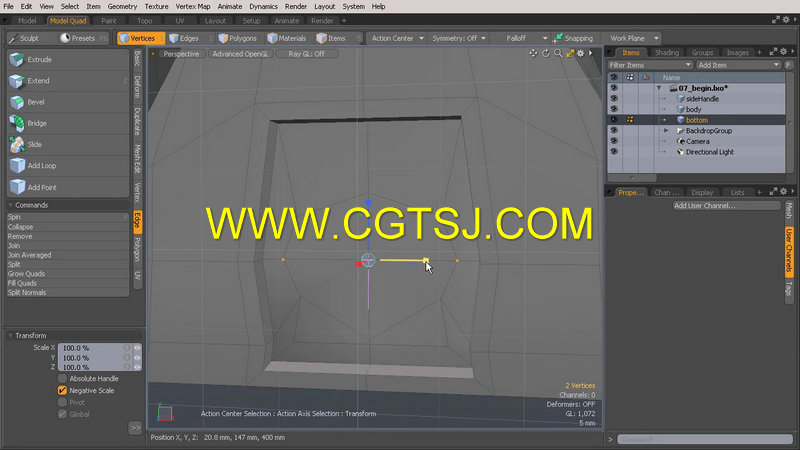Viewport: 800px width, 450px height.
Task: Select the Slide tool
Action: point(68,144)
